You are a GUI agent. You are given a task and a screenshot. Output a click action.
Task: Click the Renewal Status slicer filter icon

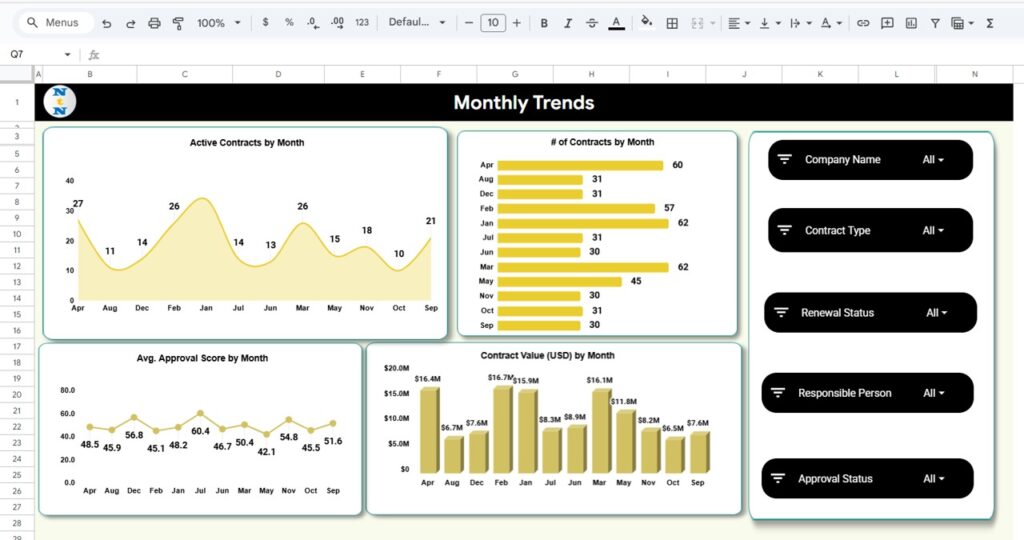coord(781,312)
